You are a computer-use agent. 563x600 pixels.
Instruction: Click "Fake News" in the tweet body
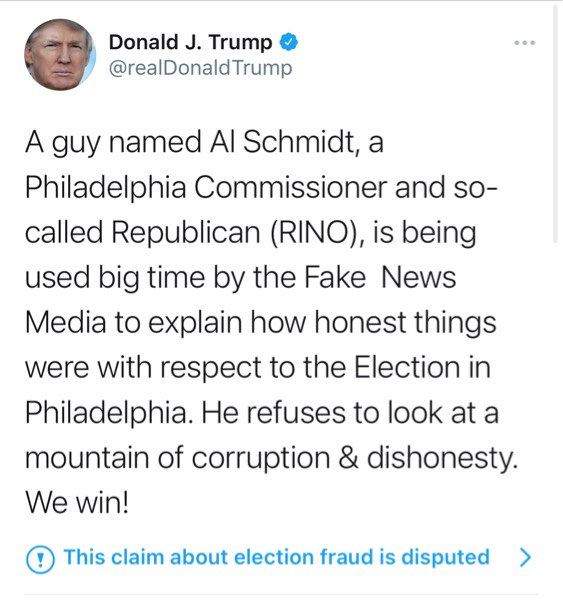[380, 277]
